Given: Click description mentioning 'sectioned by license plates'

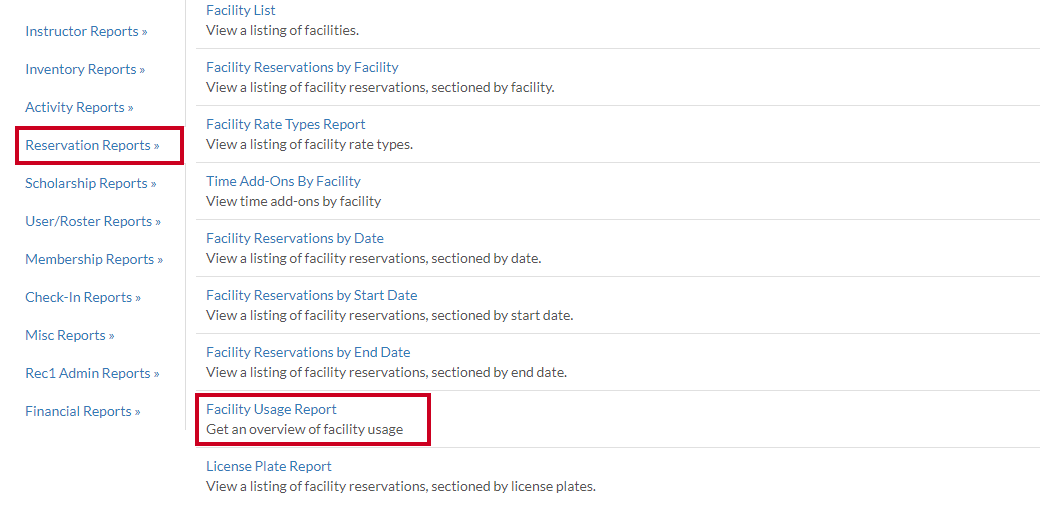Looking at the screenshot, I should [x=401, y=486].
